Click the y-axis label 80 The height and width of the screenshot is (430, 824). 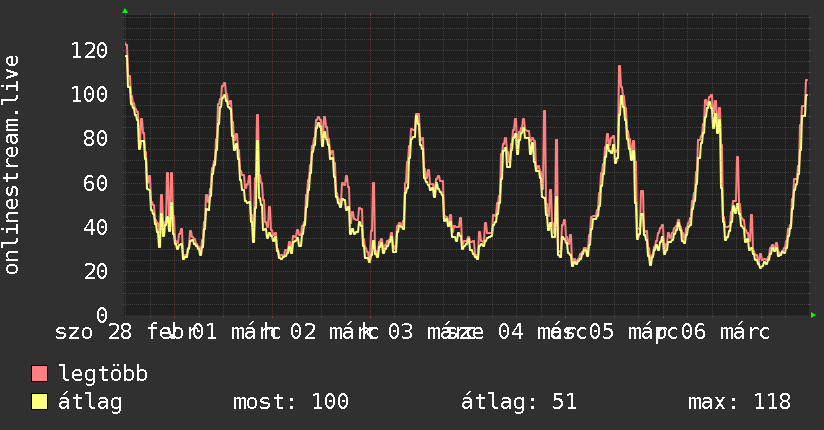(x=96, y=139)
